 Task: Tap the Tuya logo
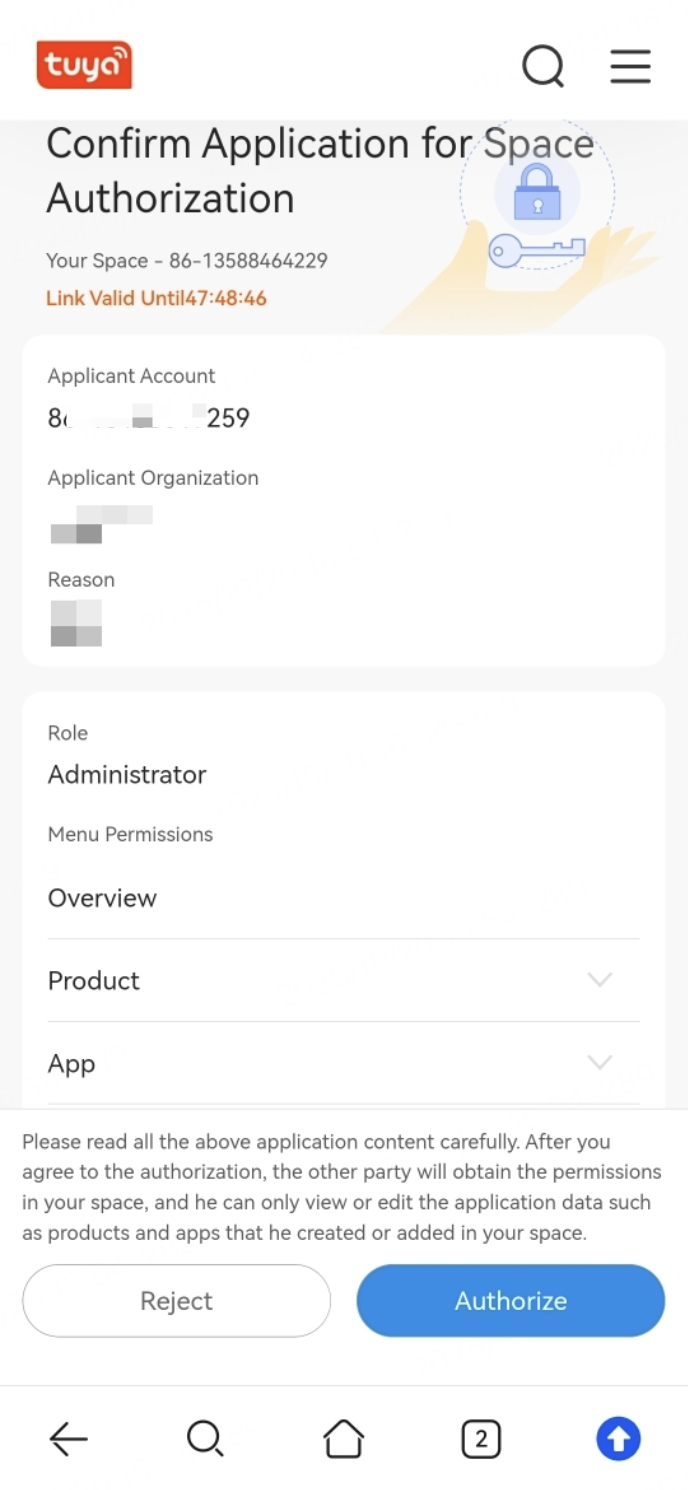point(84,65)
